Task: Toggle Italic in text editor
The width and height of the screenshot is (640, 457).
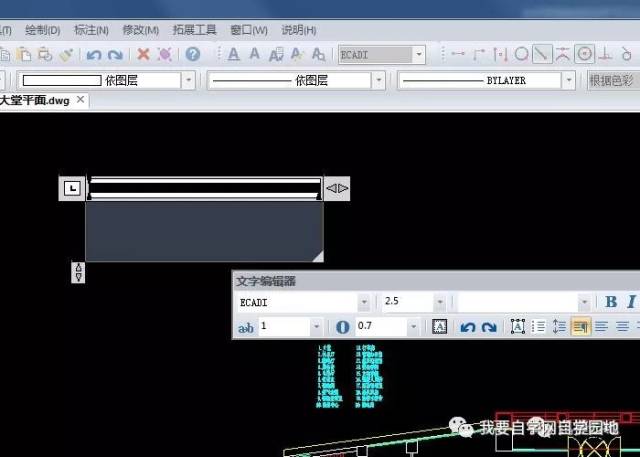Action: [631, 302]
